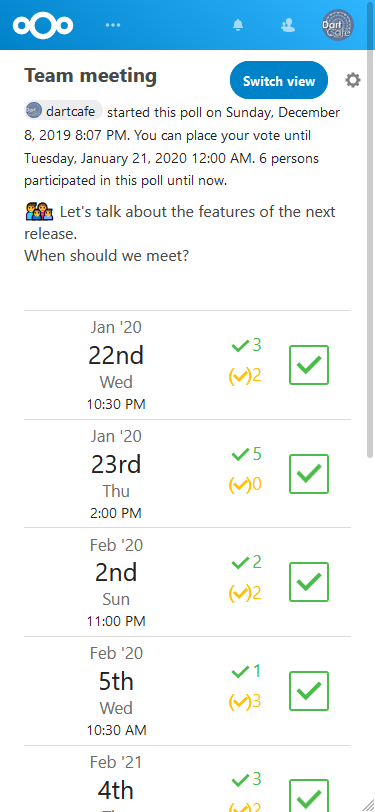Click yellow maybe-count icon for Feb 5th
Screen dimensions: 375x812
click(x=240, y=702)
